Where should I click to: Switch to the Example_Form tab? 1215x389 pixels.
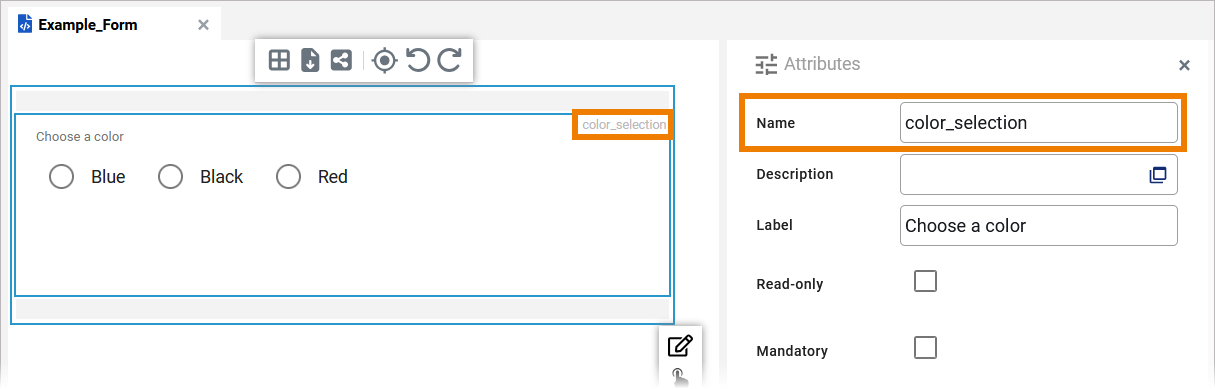[88, 25]
